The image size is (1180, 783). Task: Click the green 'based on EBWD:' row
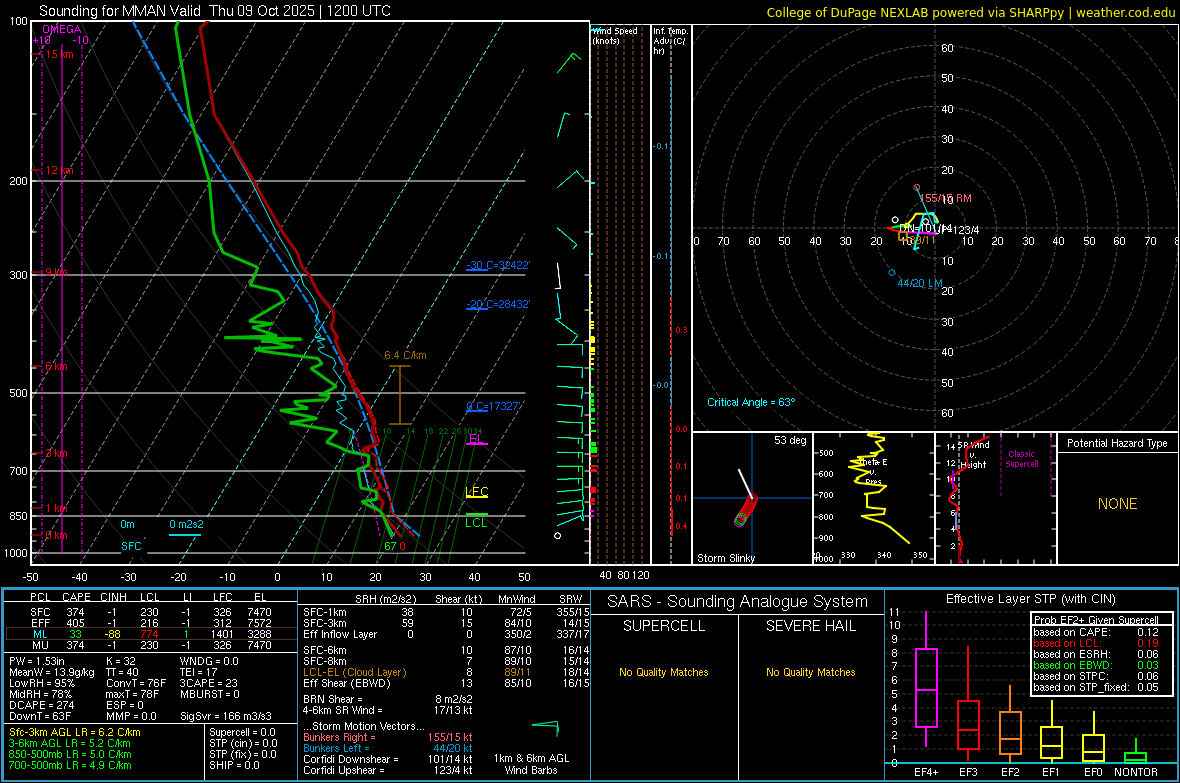pyautogui.click(x=1096, y=665)
